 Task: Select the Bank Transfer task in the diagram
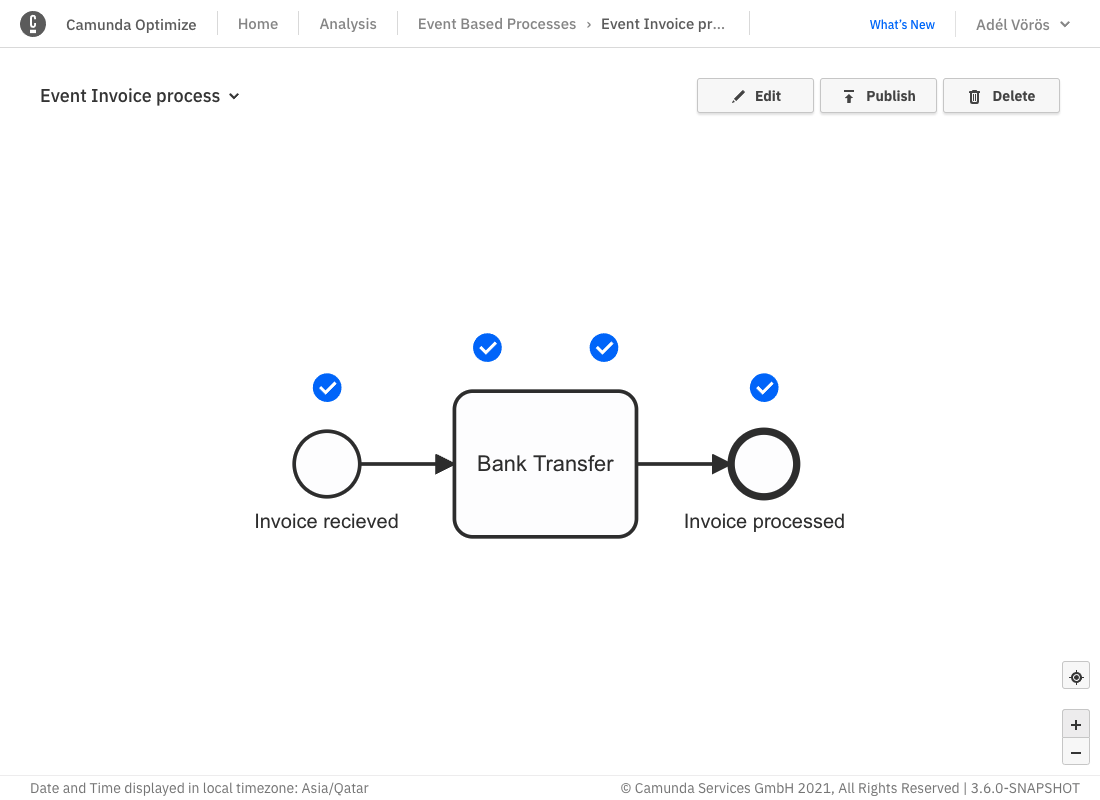pyautogui.click(x=545, y=464)
